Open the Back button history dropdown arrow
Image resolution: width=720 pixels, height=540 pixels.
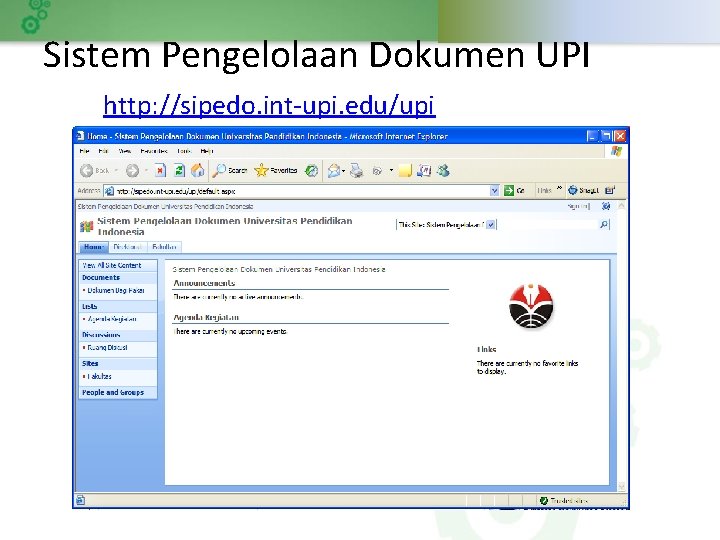[116, 171]
